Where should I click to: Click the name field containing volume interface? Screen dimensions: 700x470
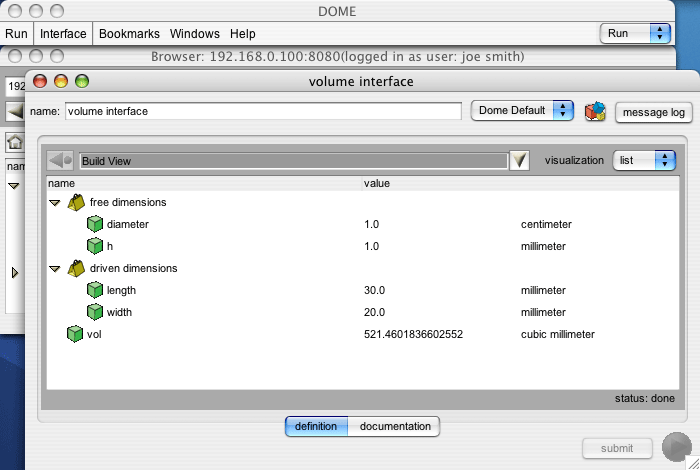click(x=263, y=111)
